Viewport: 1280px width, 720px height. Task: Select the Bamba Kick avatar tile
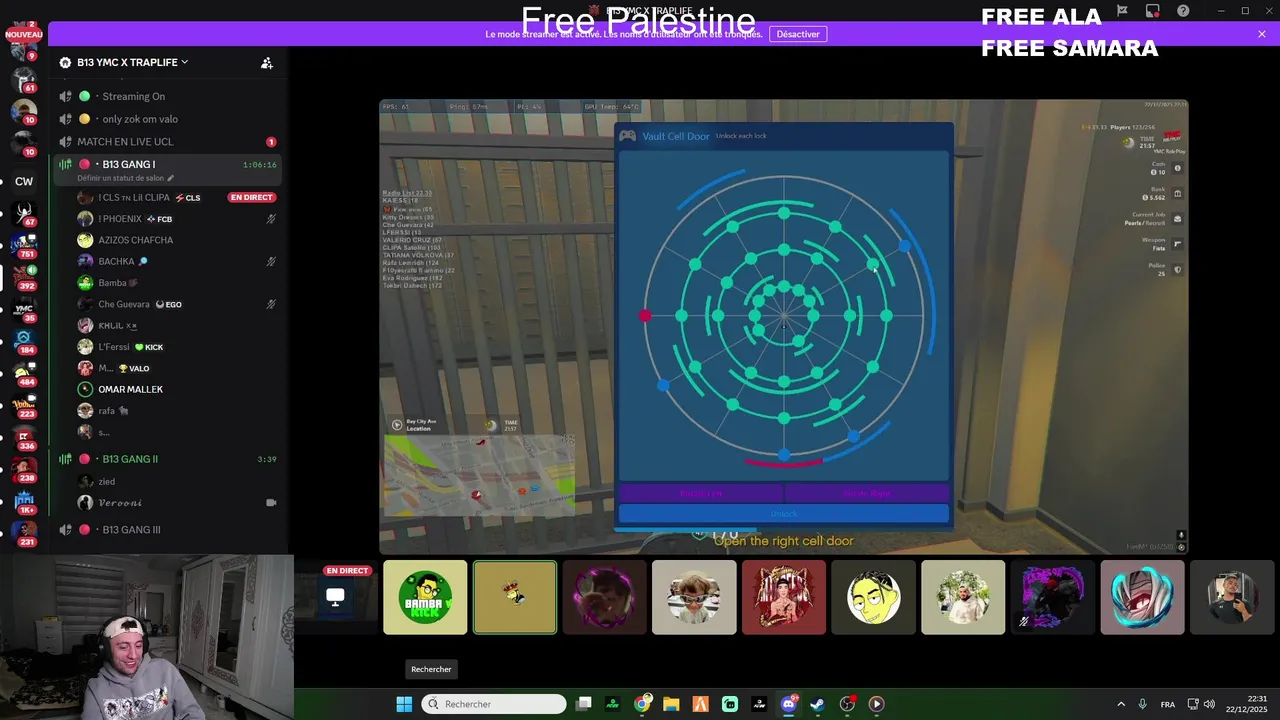coord(425,597)
